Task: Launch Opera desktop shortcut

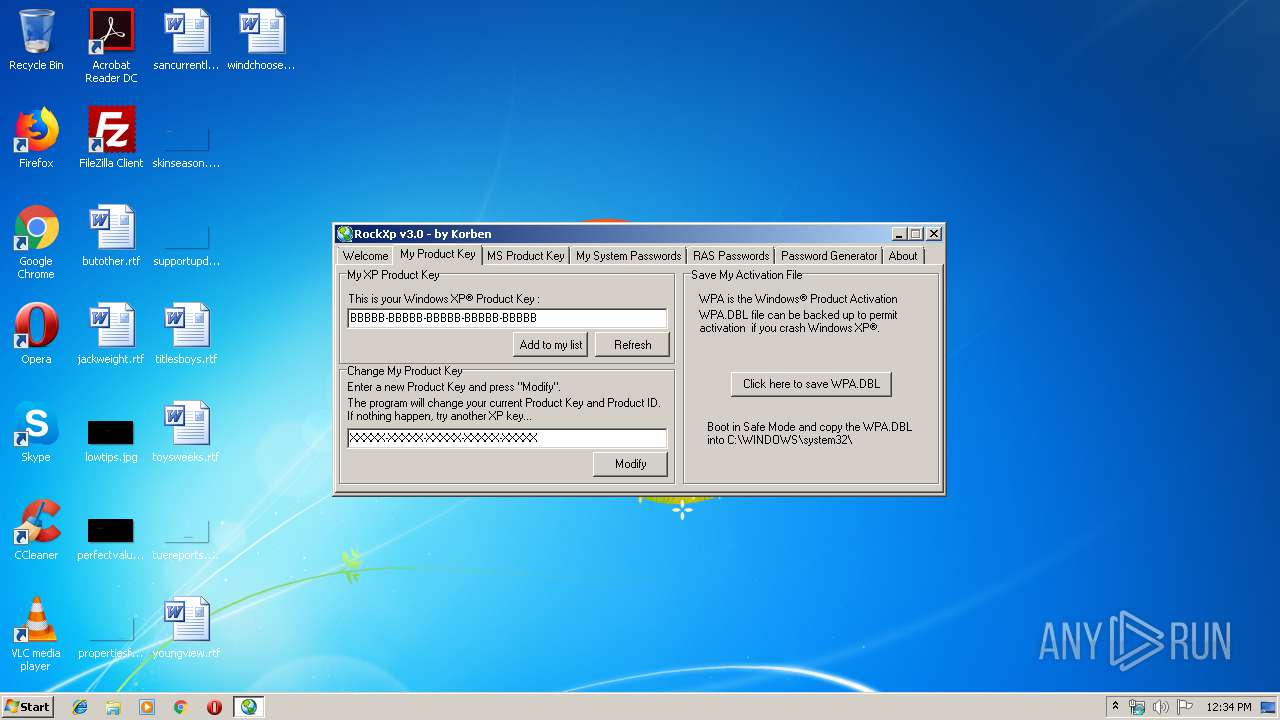Action: click(36, 334)
